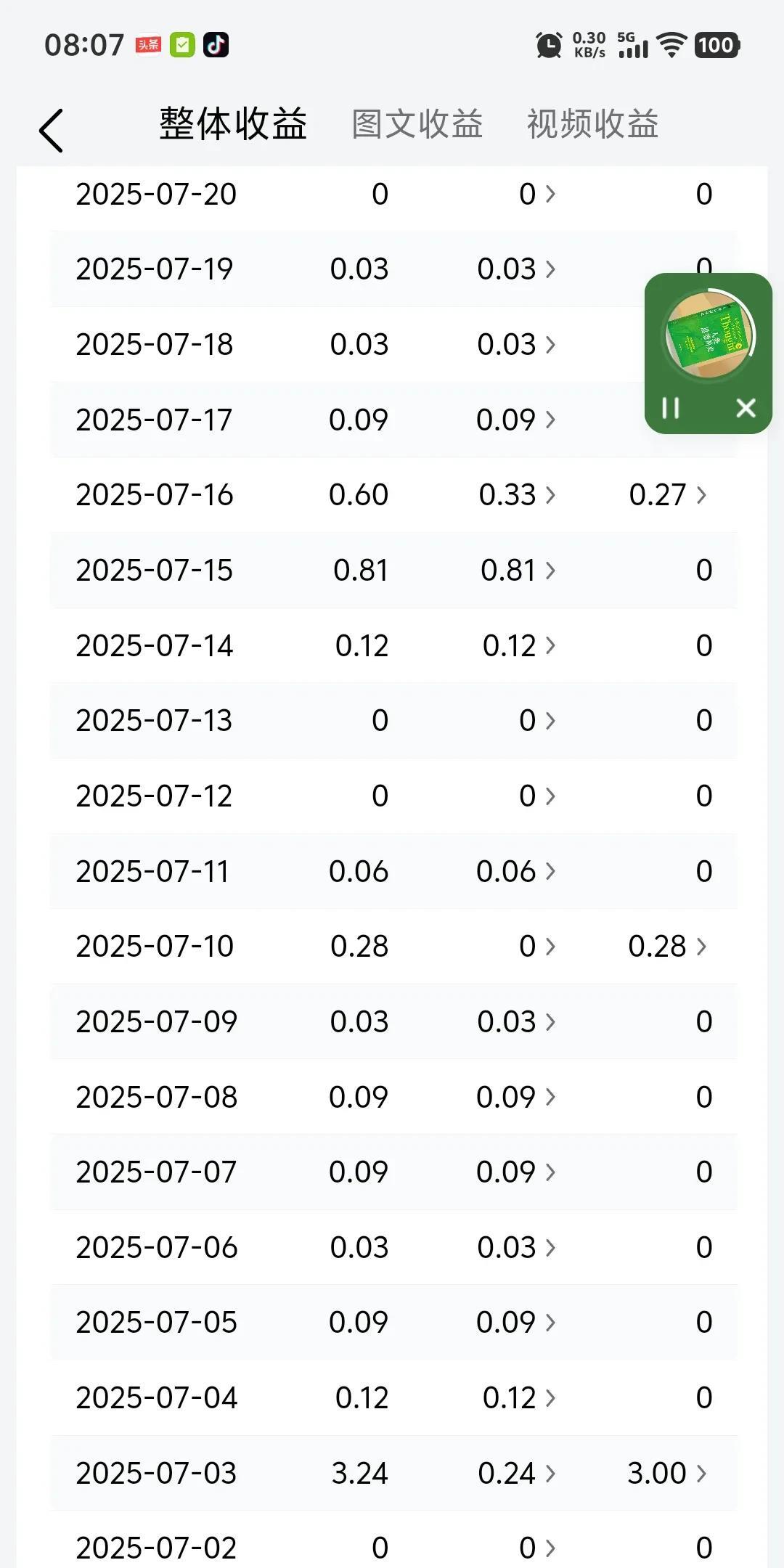The image size is (784, 1568).
Task: Expand 0.81 article earnings for 2025-07-15
Action: (x=518, y=571)
